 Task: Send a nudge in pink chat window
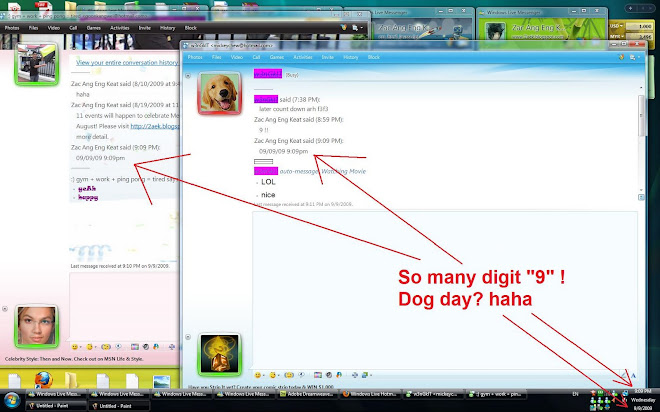click(106, 347)
